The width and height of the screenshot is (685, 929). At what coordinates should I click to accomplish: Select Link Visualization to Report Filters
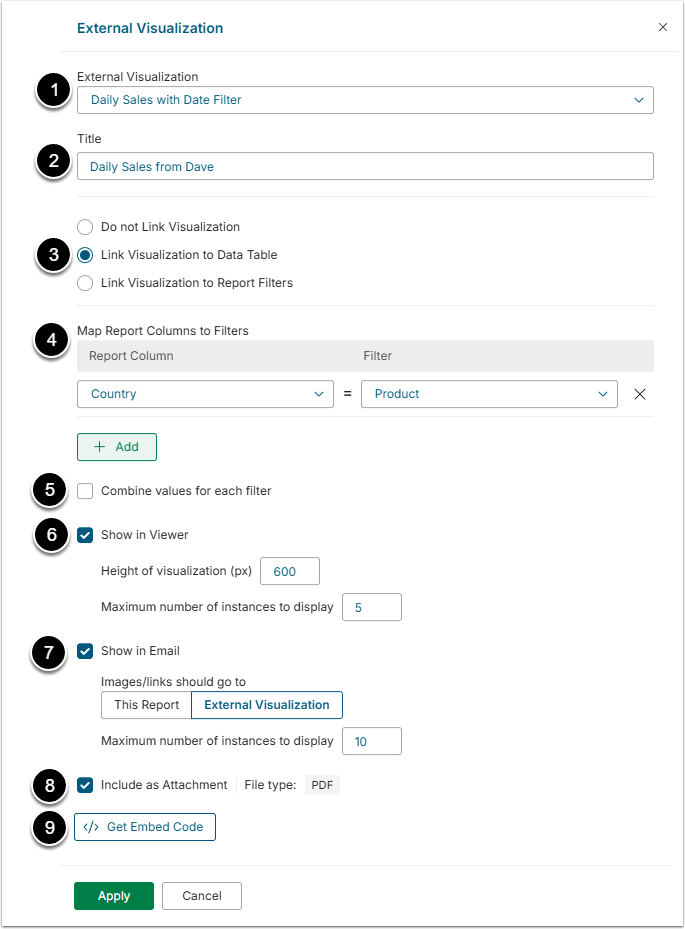pos(85,283)
